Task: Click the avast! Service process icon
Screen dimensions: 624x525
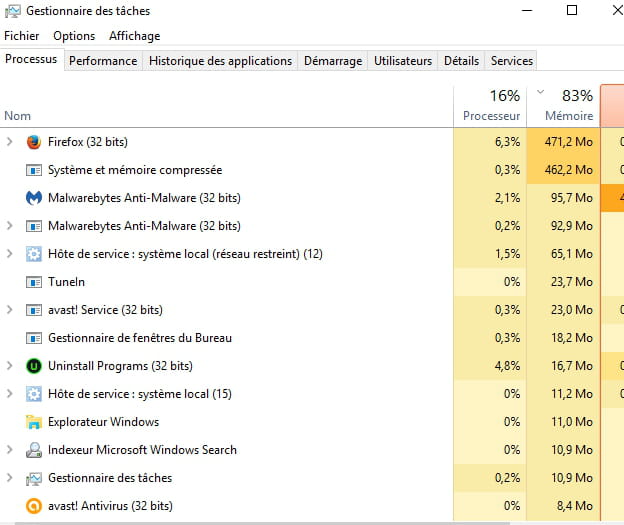Action: (x=34, y=310)
